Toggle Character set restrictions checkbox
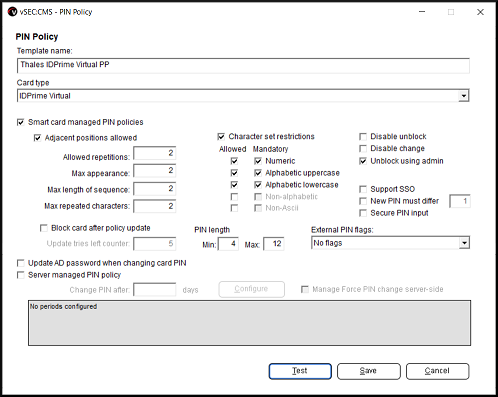The image size is (498, 397). [x=221, y=136]
